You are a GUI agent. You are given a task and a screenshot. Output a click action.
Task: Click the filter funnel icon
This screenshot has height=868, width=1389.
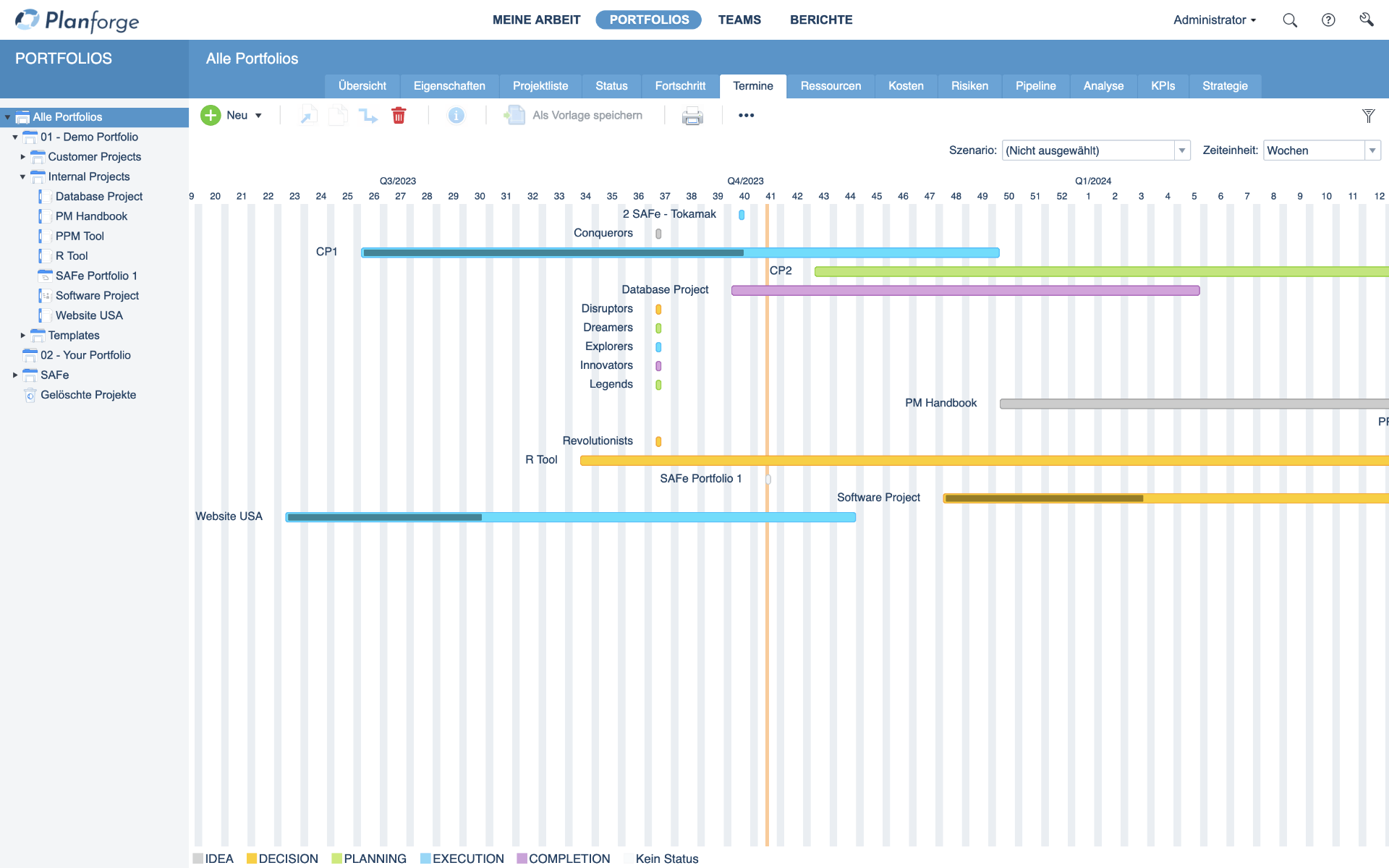click(1369, 116)
